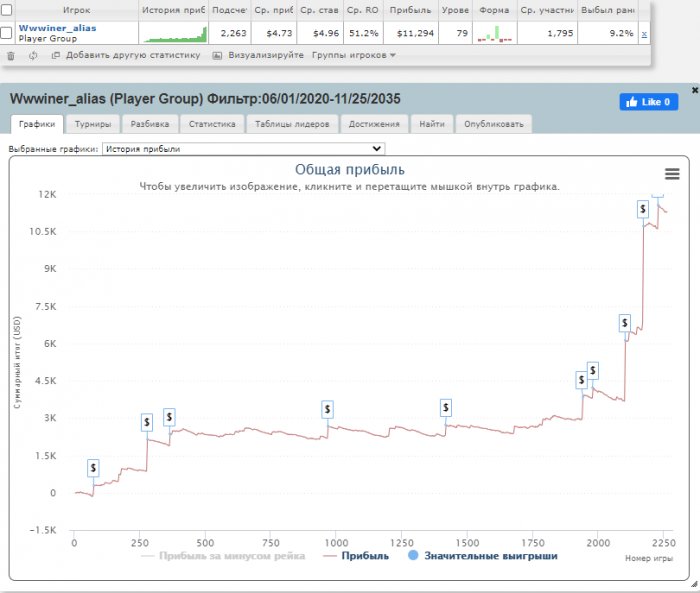Open the chart hamburger menu icon
Viewport: 700px width, 593px height.
point(672,174)
